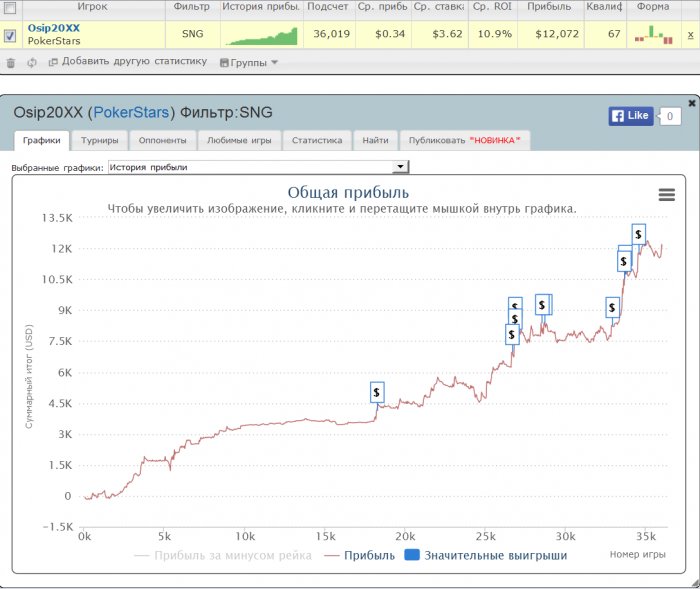The height and width of the screenshot is (589, 700).
Task: Click the refresh arrows icon
Action: [x=31, y=63]
